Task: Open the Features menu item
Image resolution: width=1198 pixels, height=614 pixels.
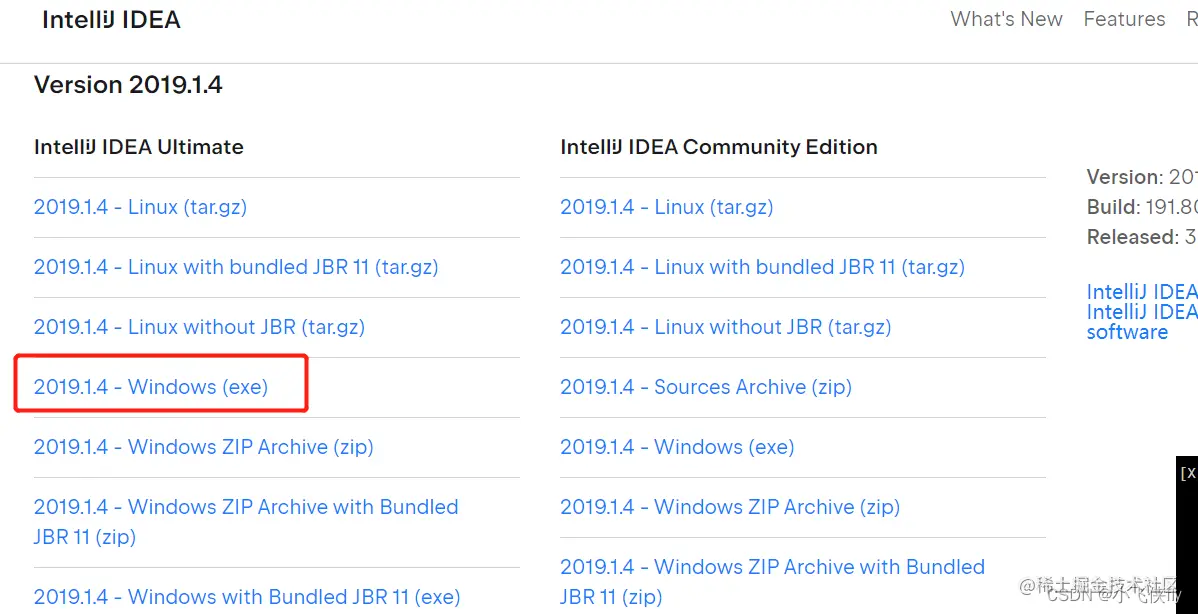Action: point(1124,19)
